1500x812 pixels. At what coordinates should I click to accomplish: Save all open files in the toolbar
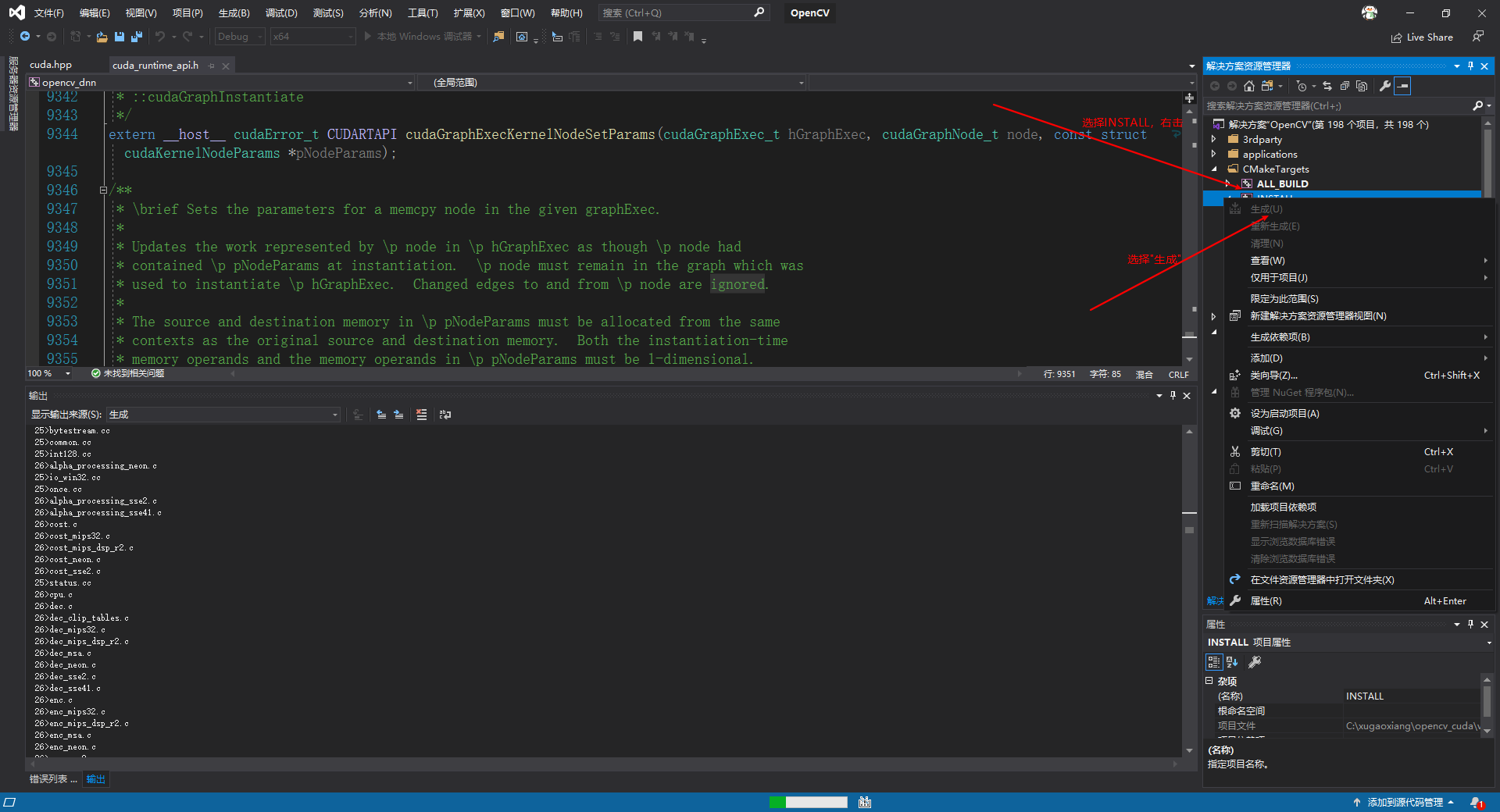click(137, 37)
